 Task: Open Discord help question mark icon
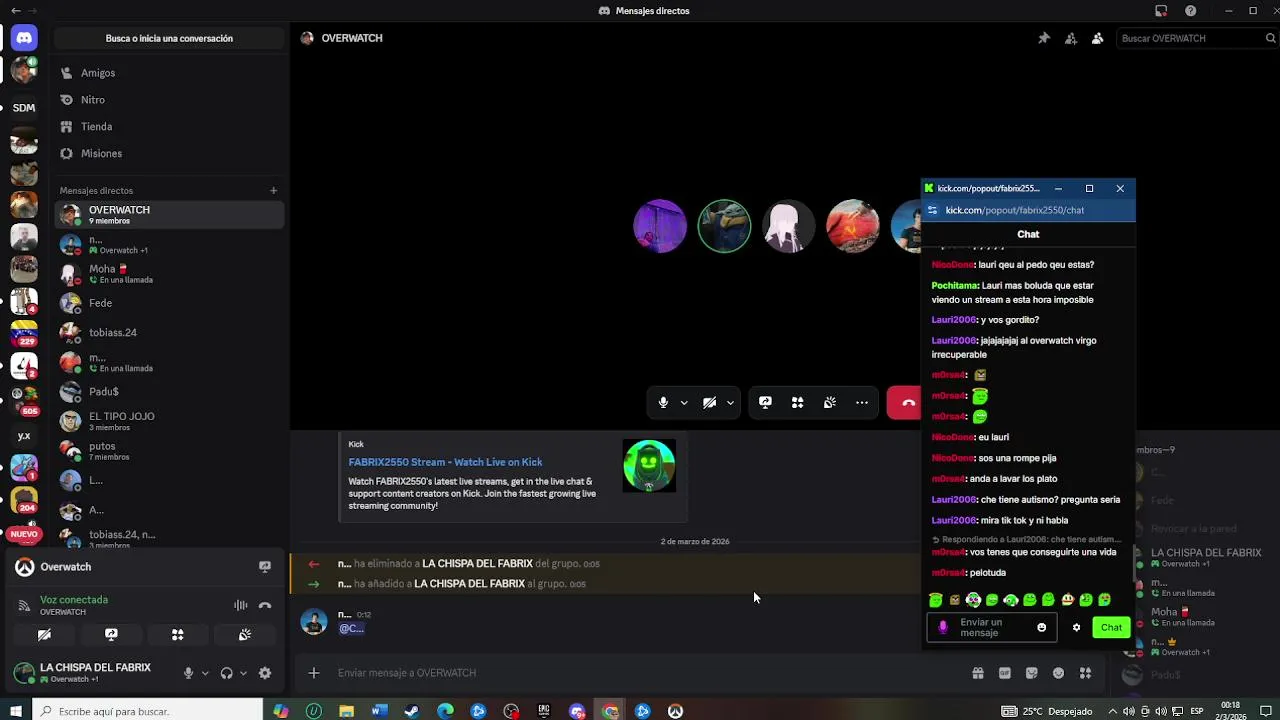[1190, 11]
